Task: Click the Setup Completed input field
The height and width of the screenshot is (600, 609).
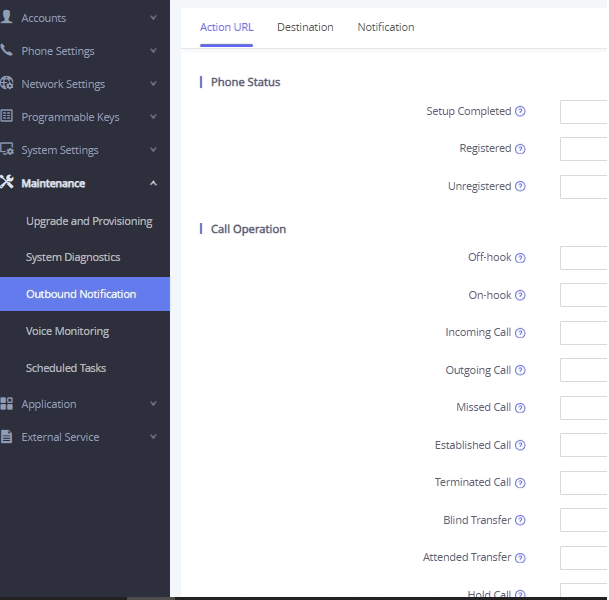Action: coord(584,112)
